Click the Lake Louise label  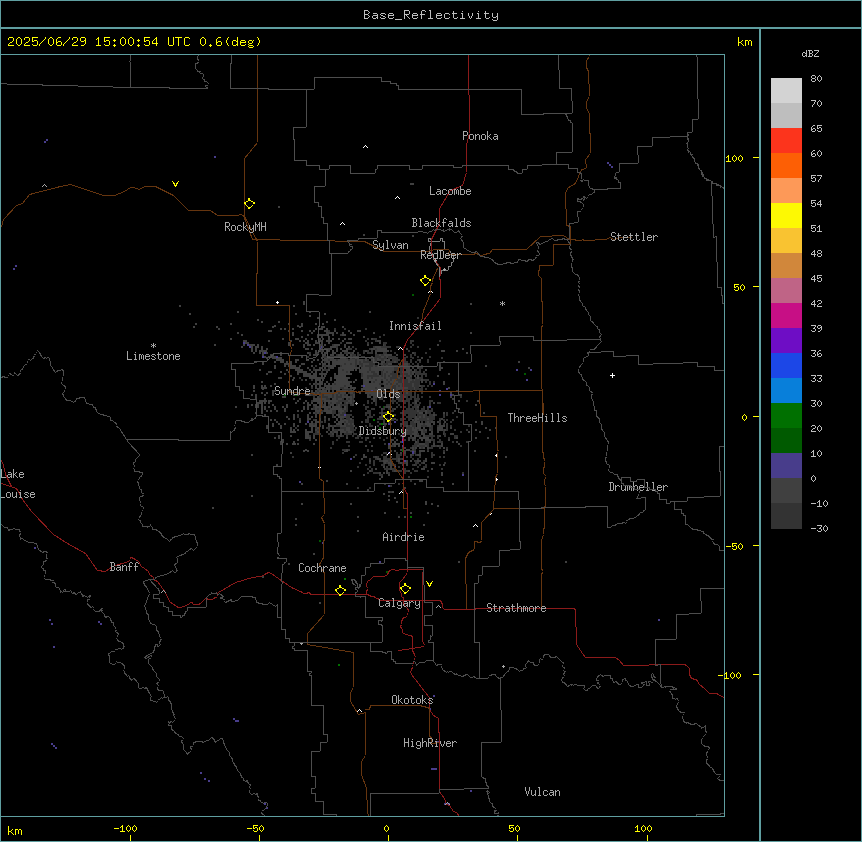click(x=18, y=484)
